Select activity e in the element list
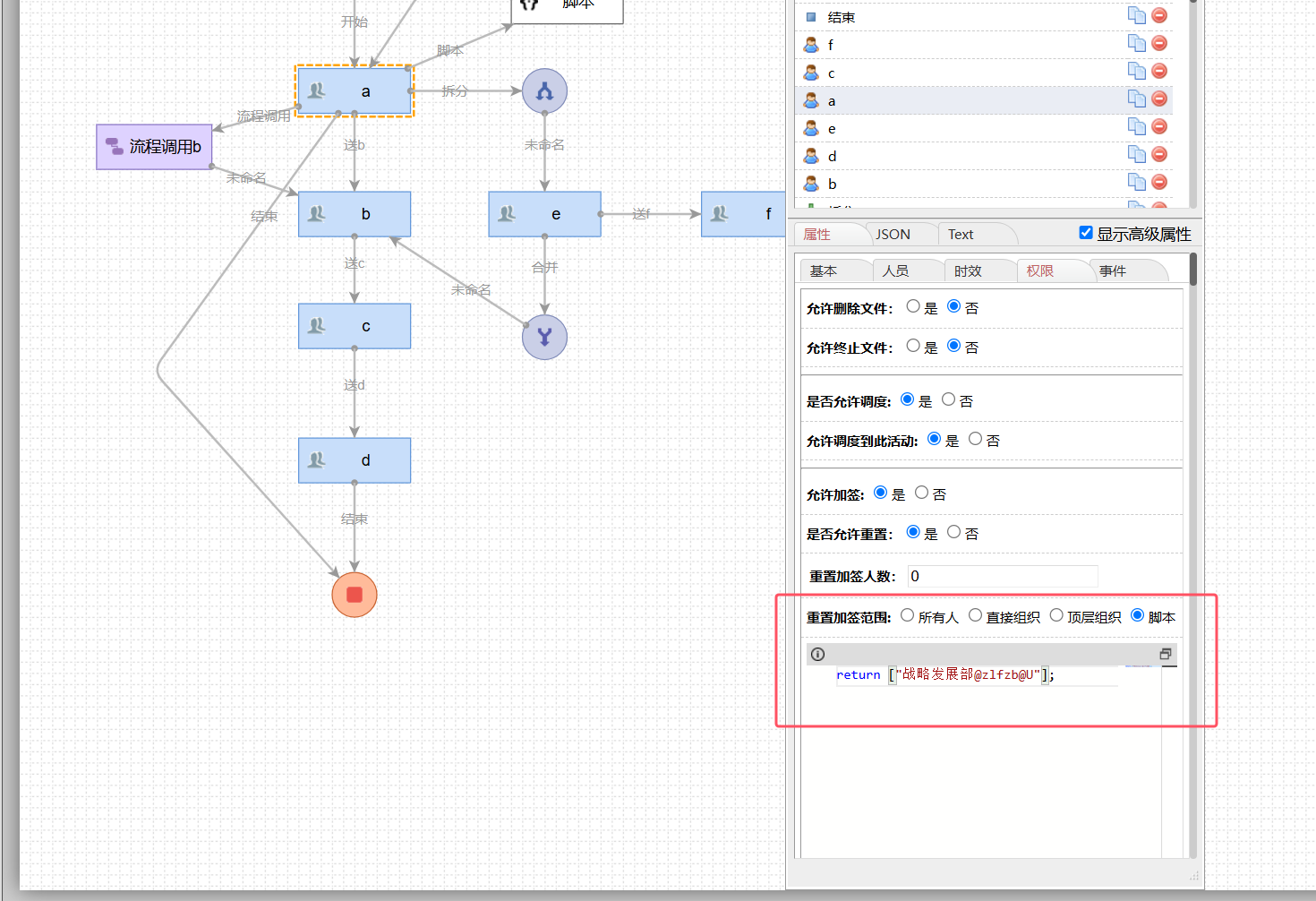Viewport: 1316px width, 901px height. (x=832, y=129)
